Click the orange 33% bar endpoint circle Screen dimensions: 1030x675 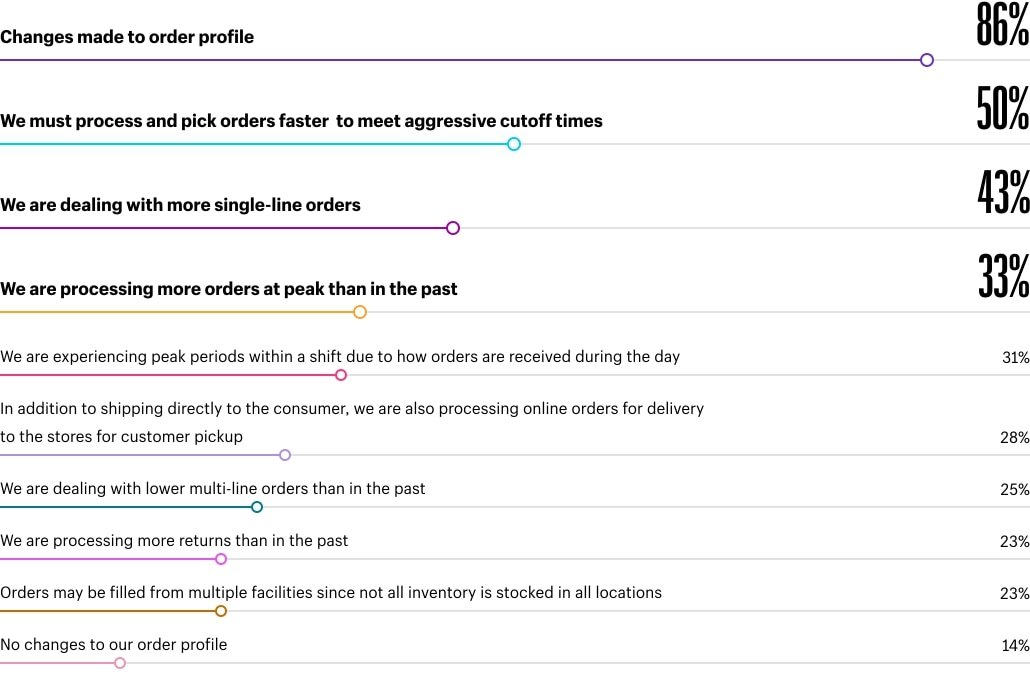coord(360,312)
